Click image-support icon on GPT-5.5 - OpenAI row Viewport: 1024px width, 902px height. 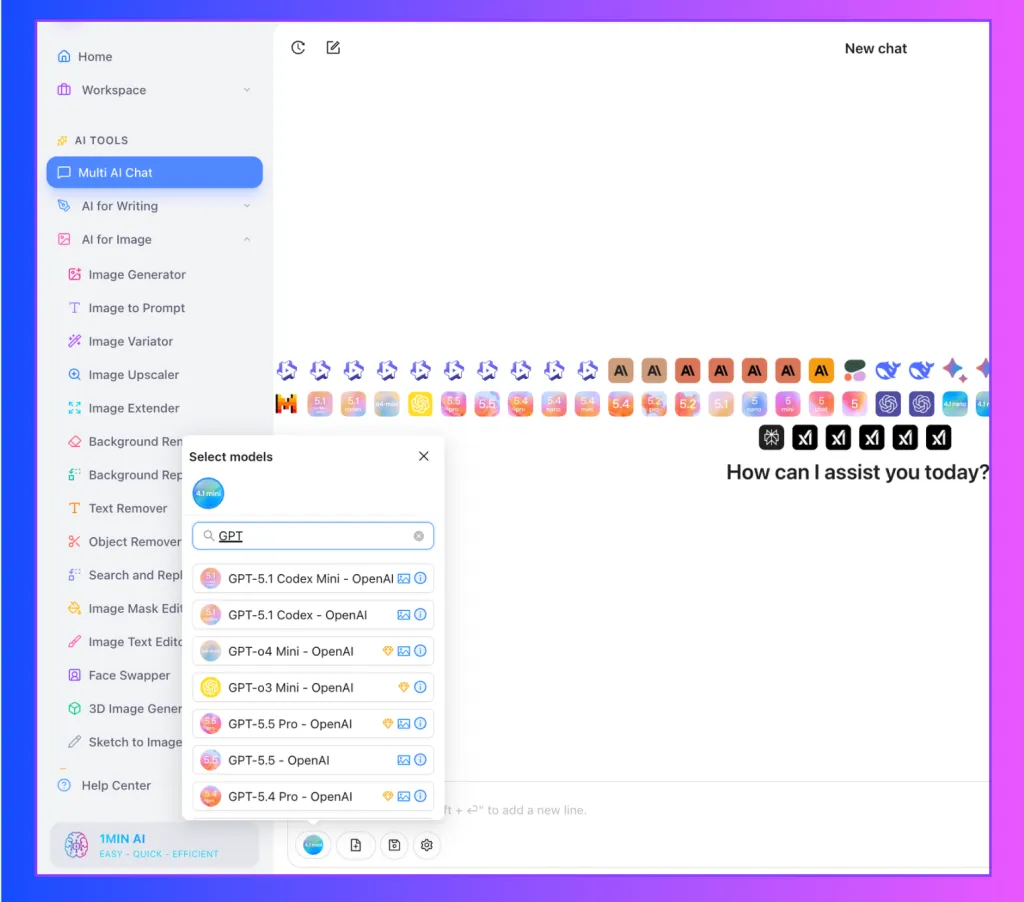[x=404, y=760]
